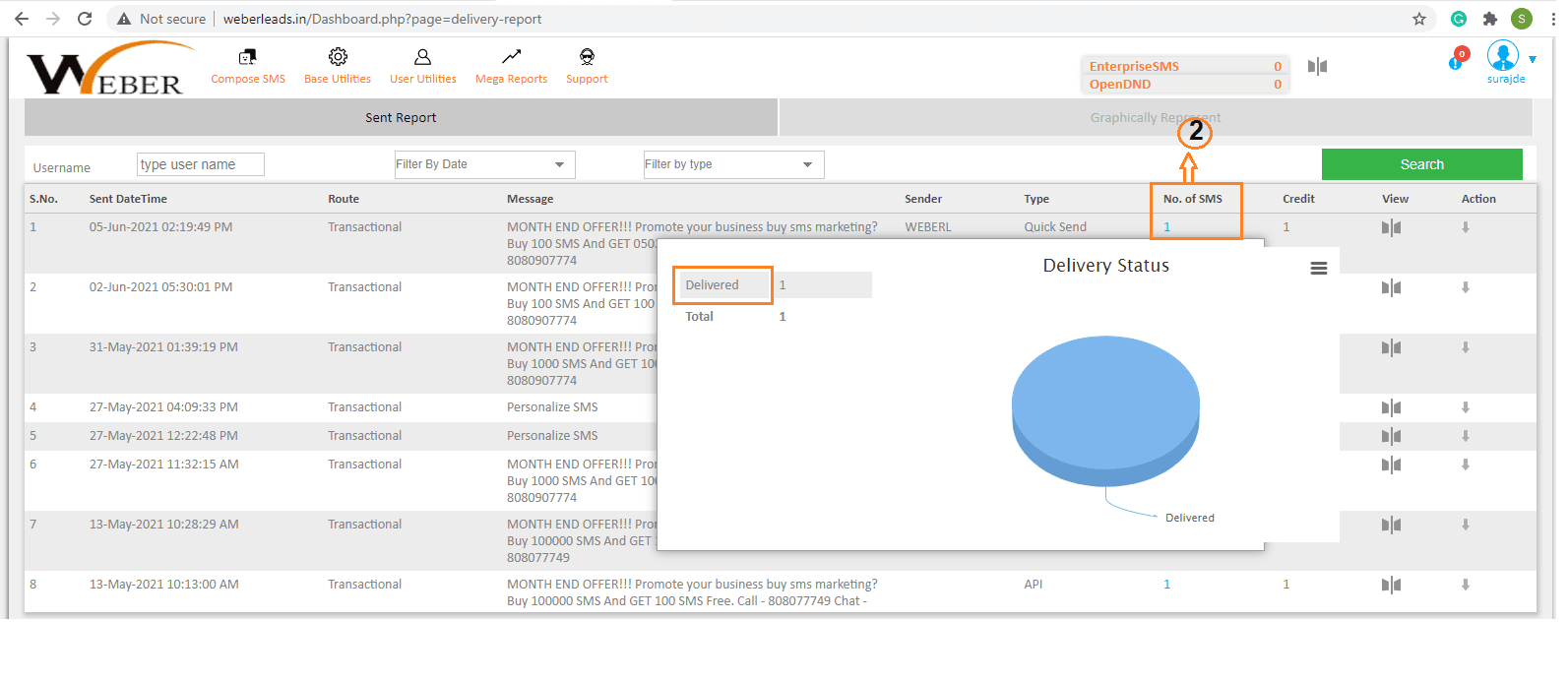Image resolution: width=1568 pixels, height=682 pixels.
Task: Open the Compose SMS icon
Action: tap(247, 57)
